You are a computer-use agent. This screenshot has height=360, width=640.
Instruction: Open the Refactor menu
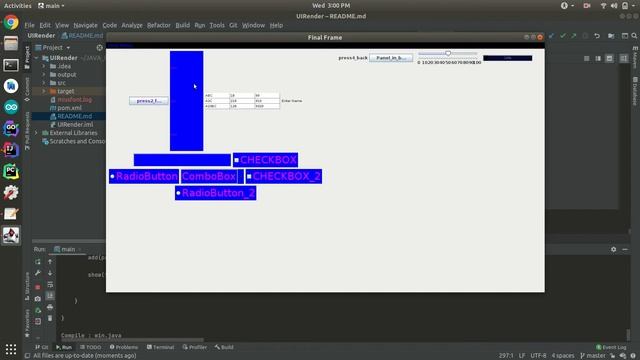pos(159,25)
